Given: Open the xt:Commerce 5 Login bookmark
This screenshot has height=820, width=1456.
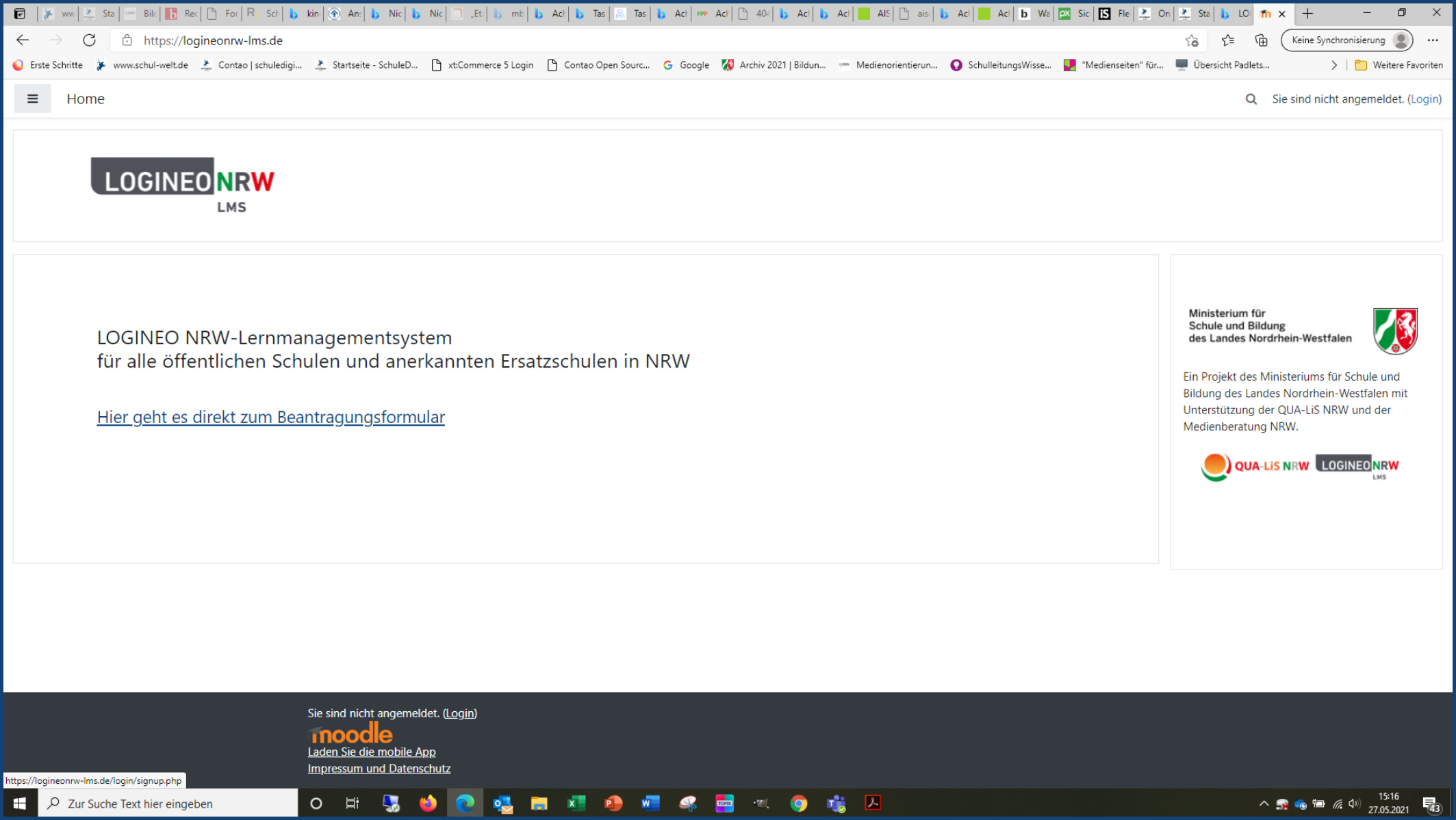Looking at the screenshot, I should coord(483,65).
